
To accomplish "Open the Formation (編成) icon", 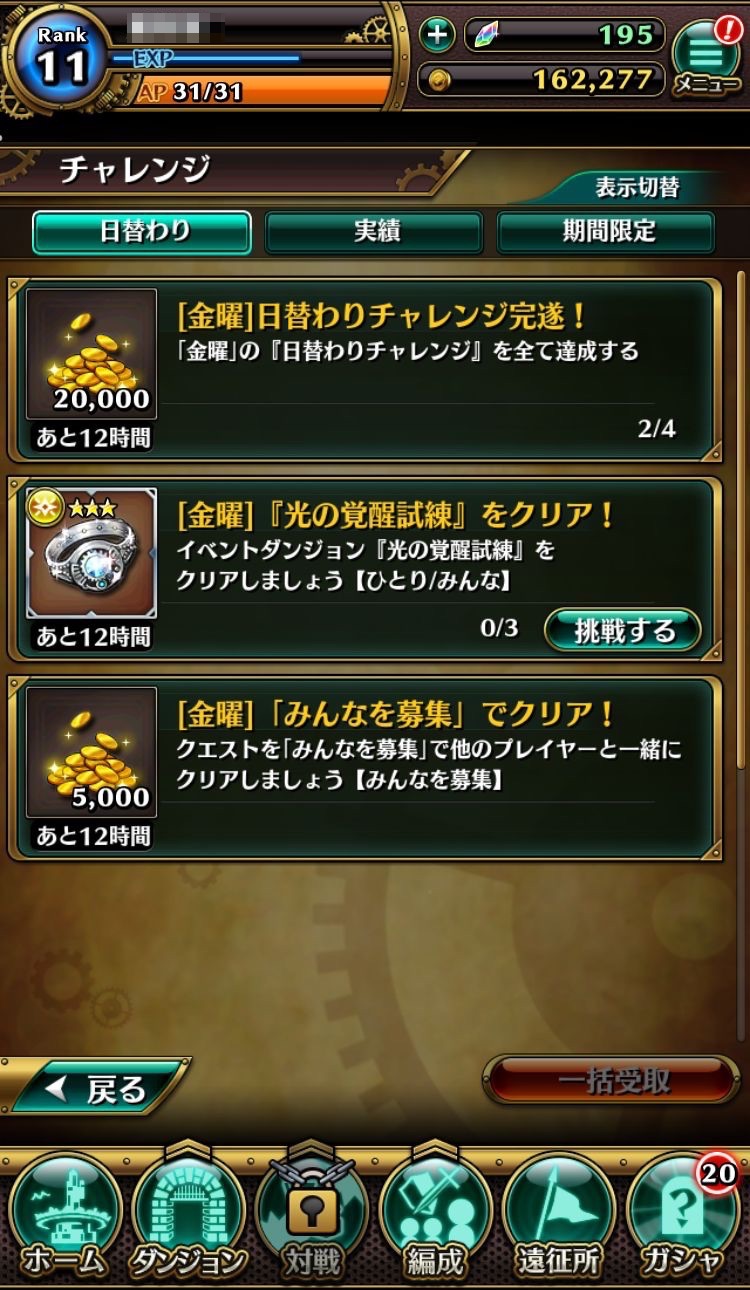I will click(436, 1215).
